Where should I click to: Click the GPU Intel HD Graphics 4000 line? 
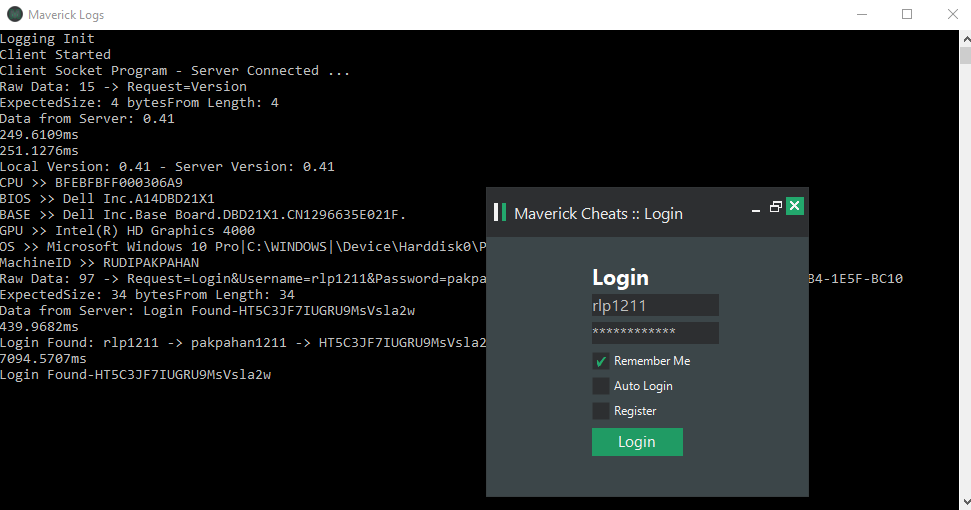click(x=127, y=231)
